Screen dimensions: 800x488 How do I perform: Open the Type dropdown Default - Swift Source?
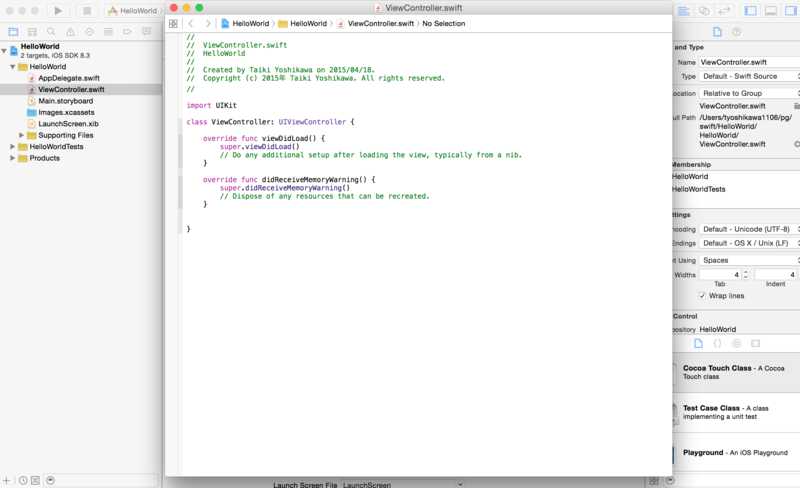[x=749, y=76]
